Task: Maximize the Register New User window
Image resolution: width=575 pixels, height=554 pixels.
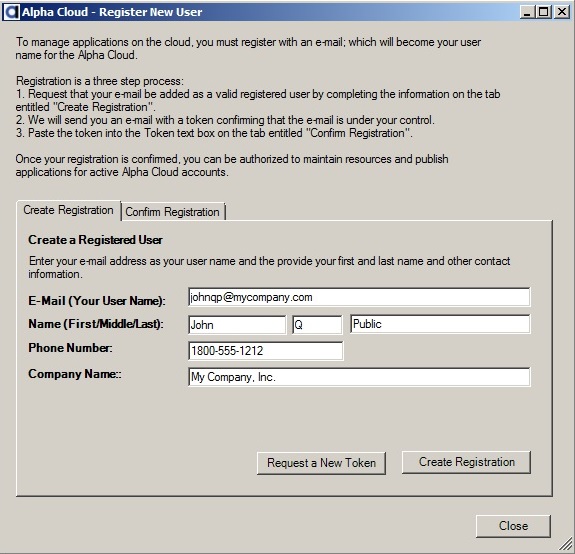Action: tap(543, 12)
